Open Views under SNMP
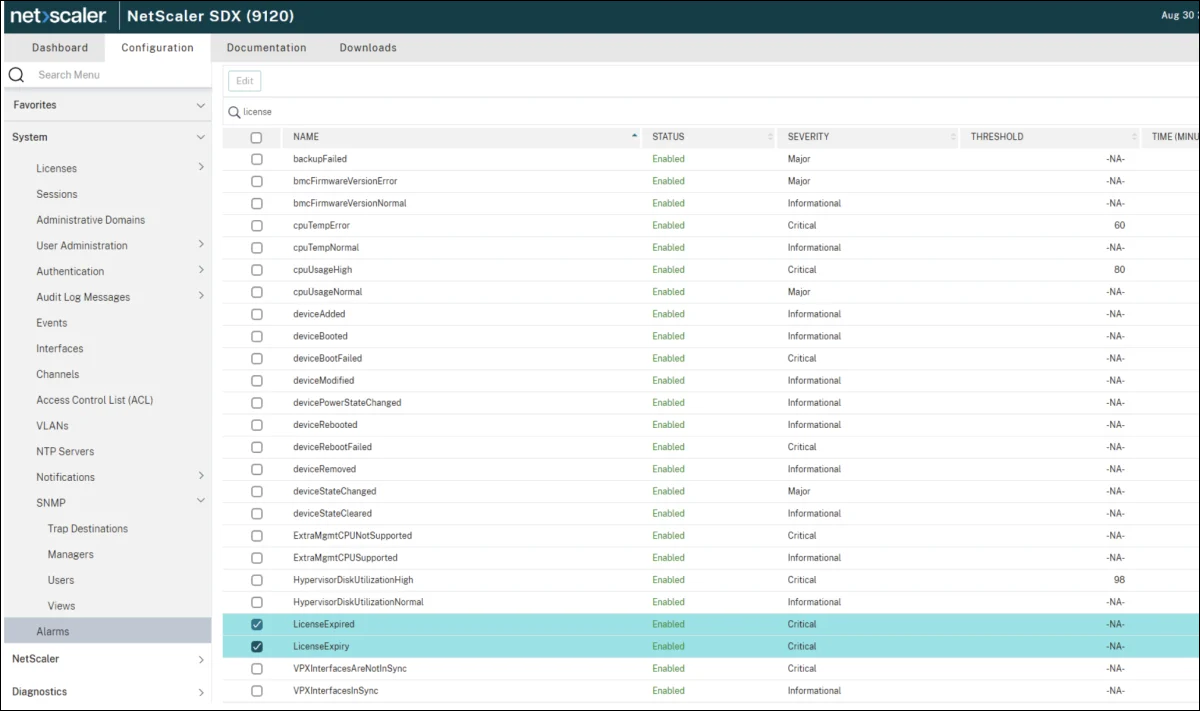 coord(62,606)
